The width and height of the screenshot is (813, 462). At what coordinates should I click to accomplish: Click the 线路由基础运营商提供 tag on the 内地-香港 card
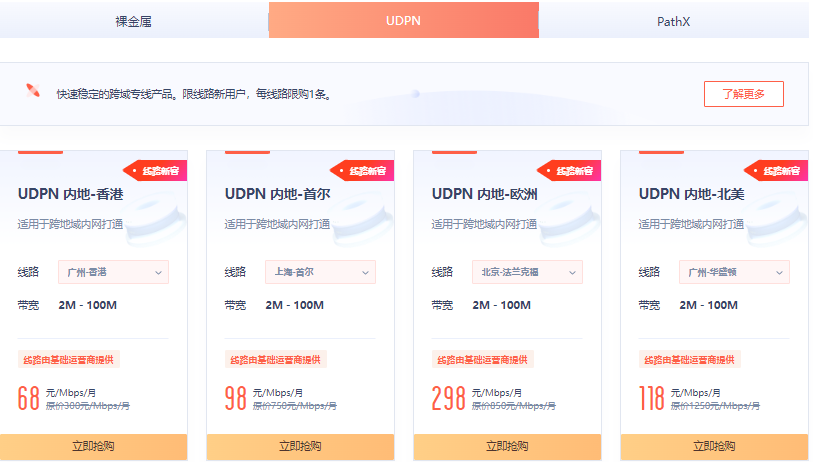68,359
